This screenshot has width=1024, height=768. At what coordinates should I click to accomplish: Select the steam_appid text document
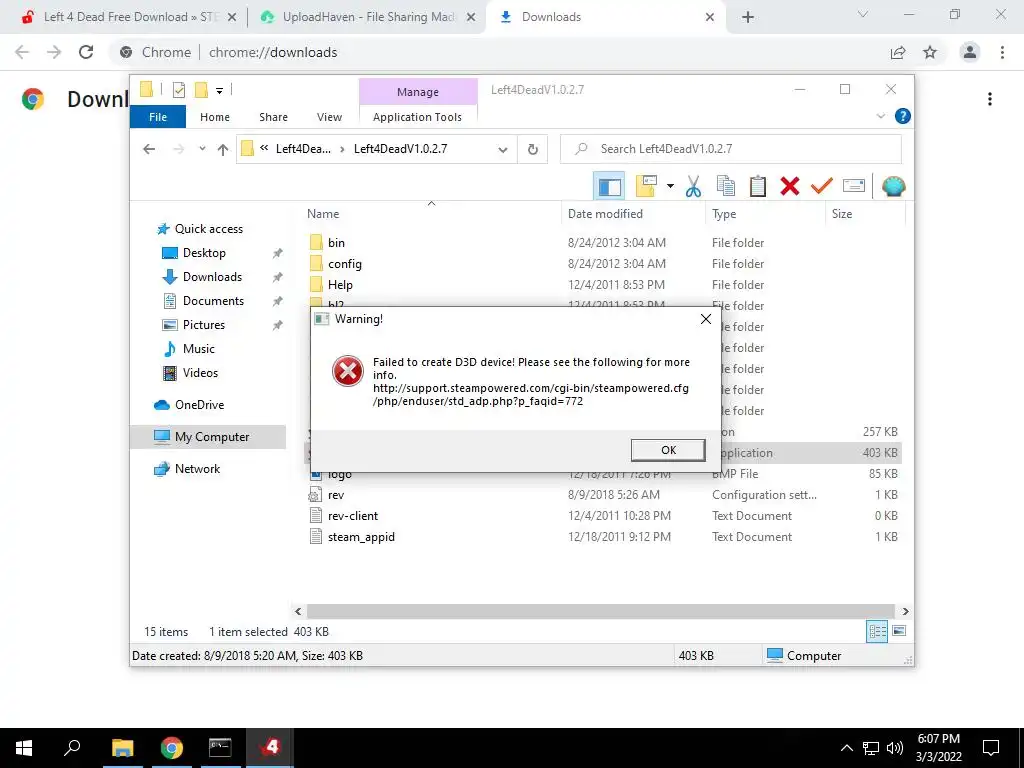(361, 537)
